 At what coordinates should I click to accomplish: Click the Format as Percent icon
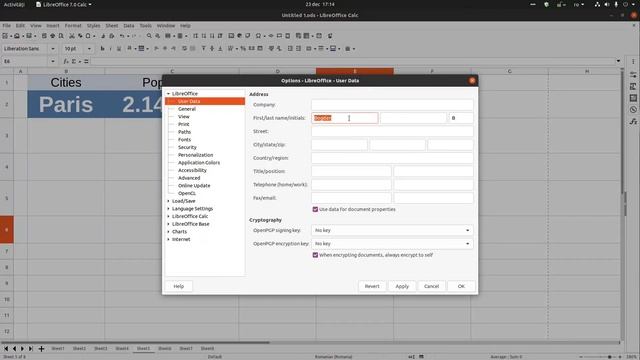pos(243,49)
